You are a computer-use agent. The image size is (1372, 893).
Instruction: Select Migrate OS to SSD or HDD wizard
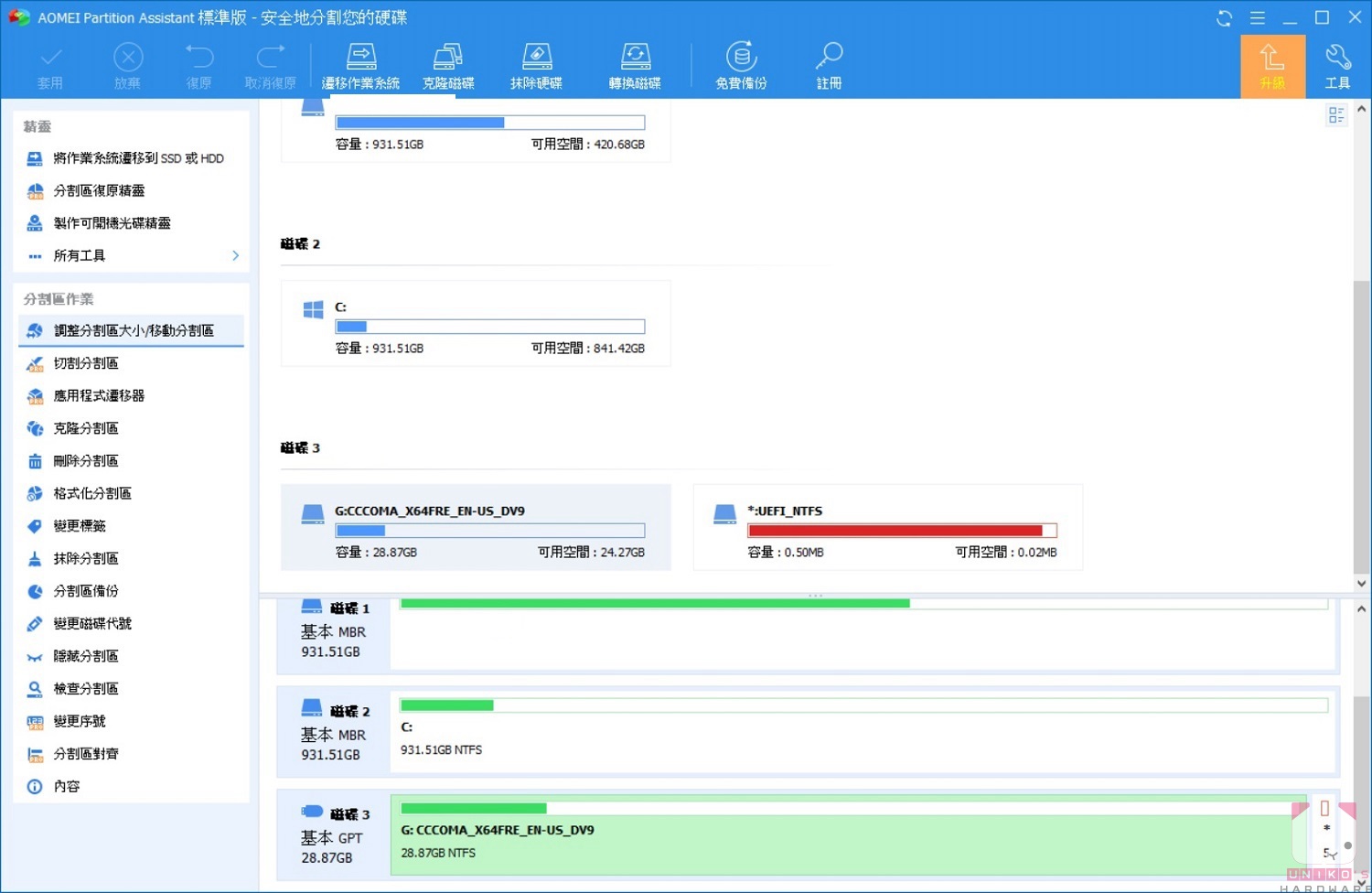pyautogui.click(x=132, y=158)
